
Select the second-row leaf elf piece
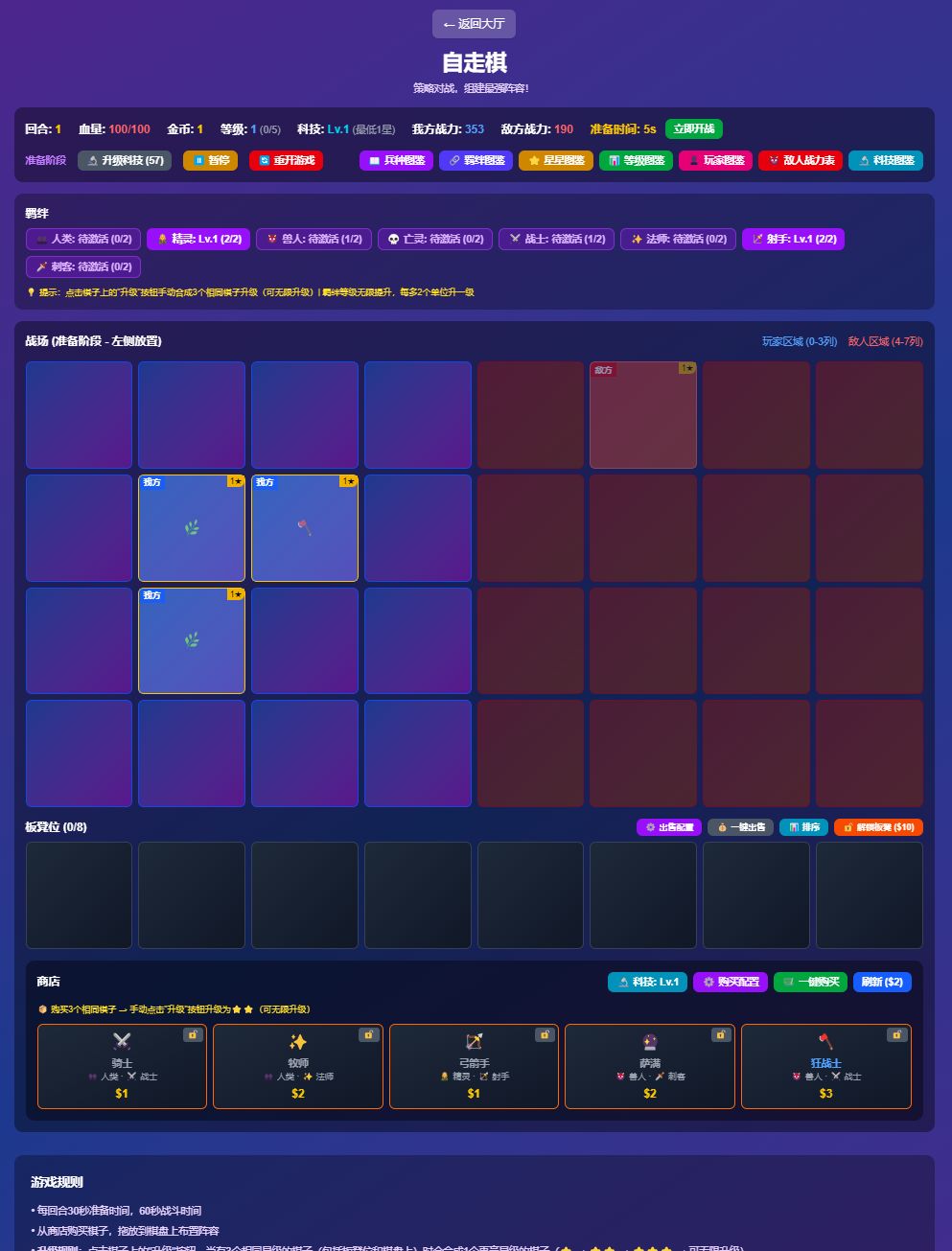(192, 528)
